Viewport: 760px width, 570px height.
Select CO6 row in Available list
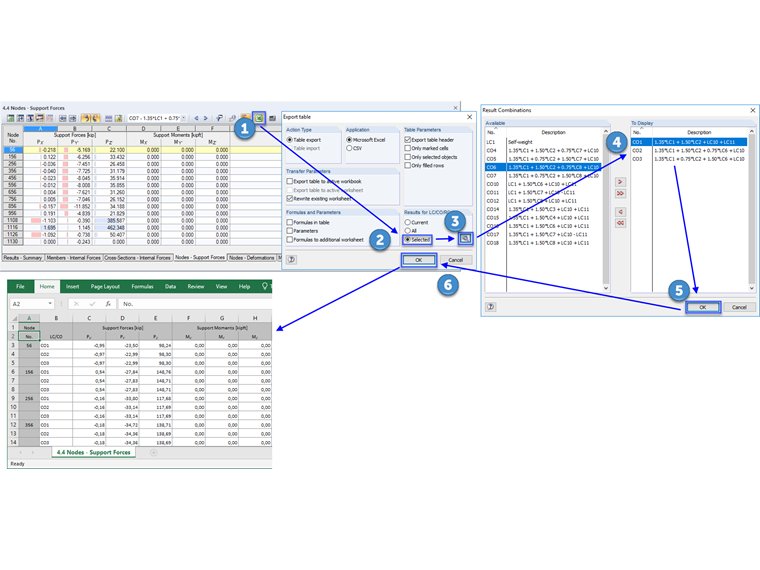click(543, 167)
